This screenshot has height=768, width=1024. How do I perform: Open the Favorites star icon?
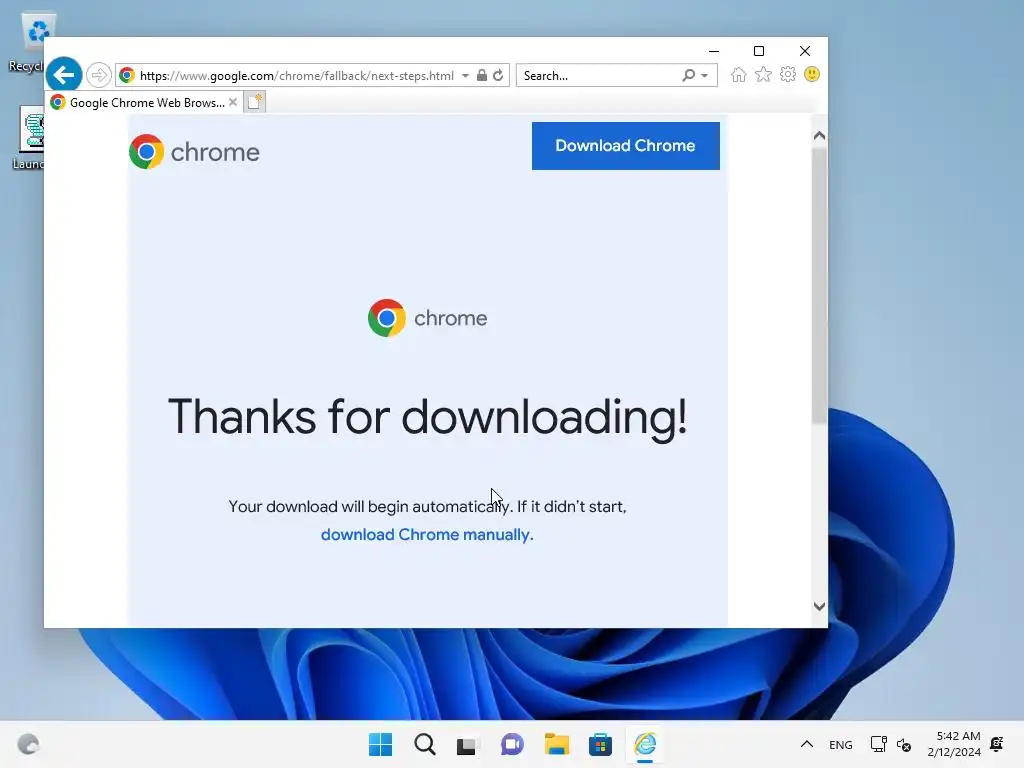point(763,74)
